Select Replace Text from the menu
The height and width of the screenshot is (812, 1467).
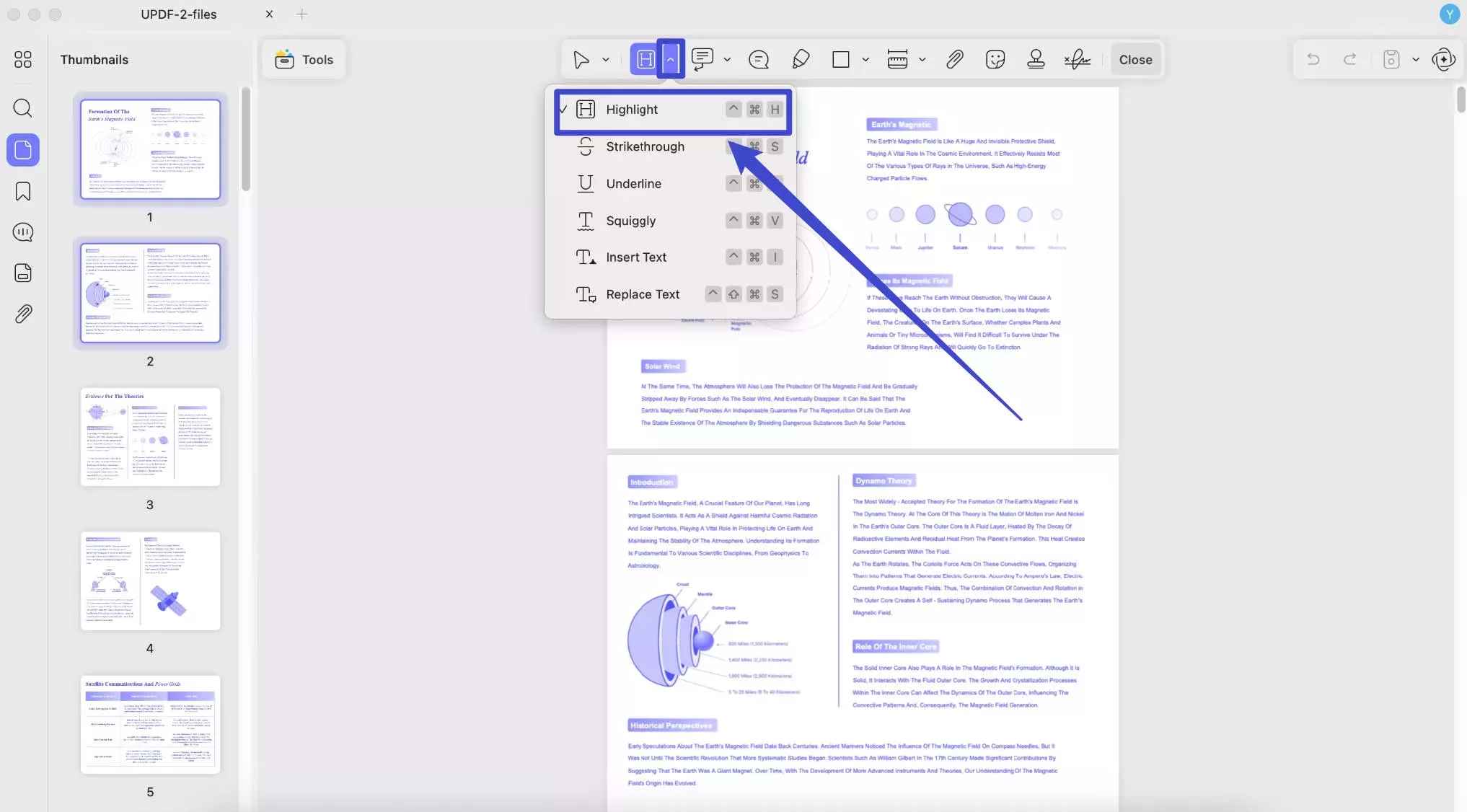[642, 294]
